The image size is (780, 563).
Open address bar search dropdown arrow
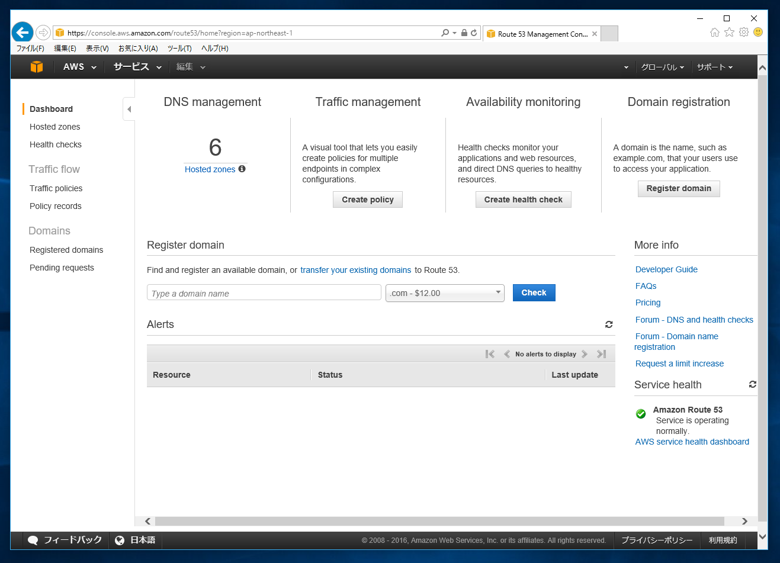click(455, 33)
